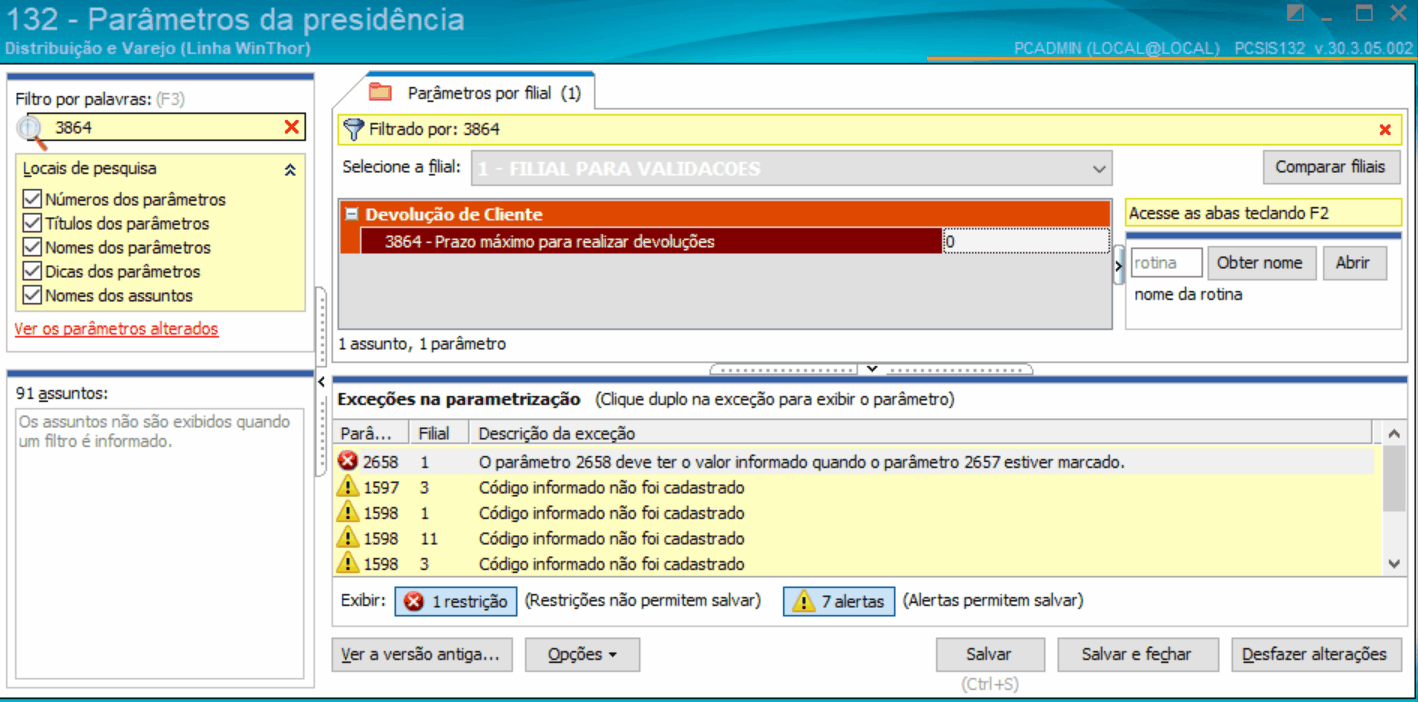The width and height of the screenshot is (1418, 702).
Task: Click red error icon for parameter 2658
Action: (x=348, y=462)
